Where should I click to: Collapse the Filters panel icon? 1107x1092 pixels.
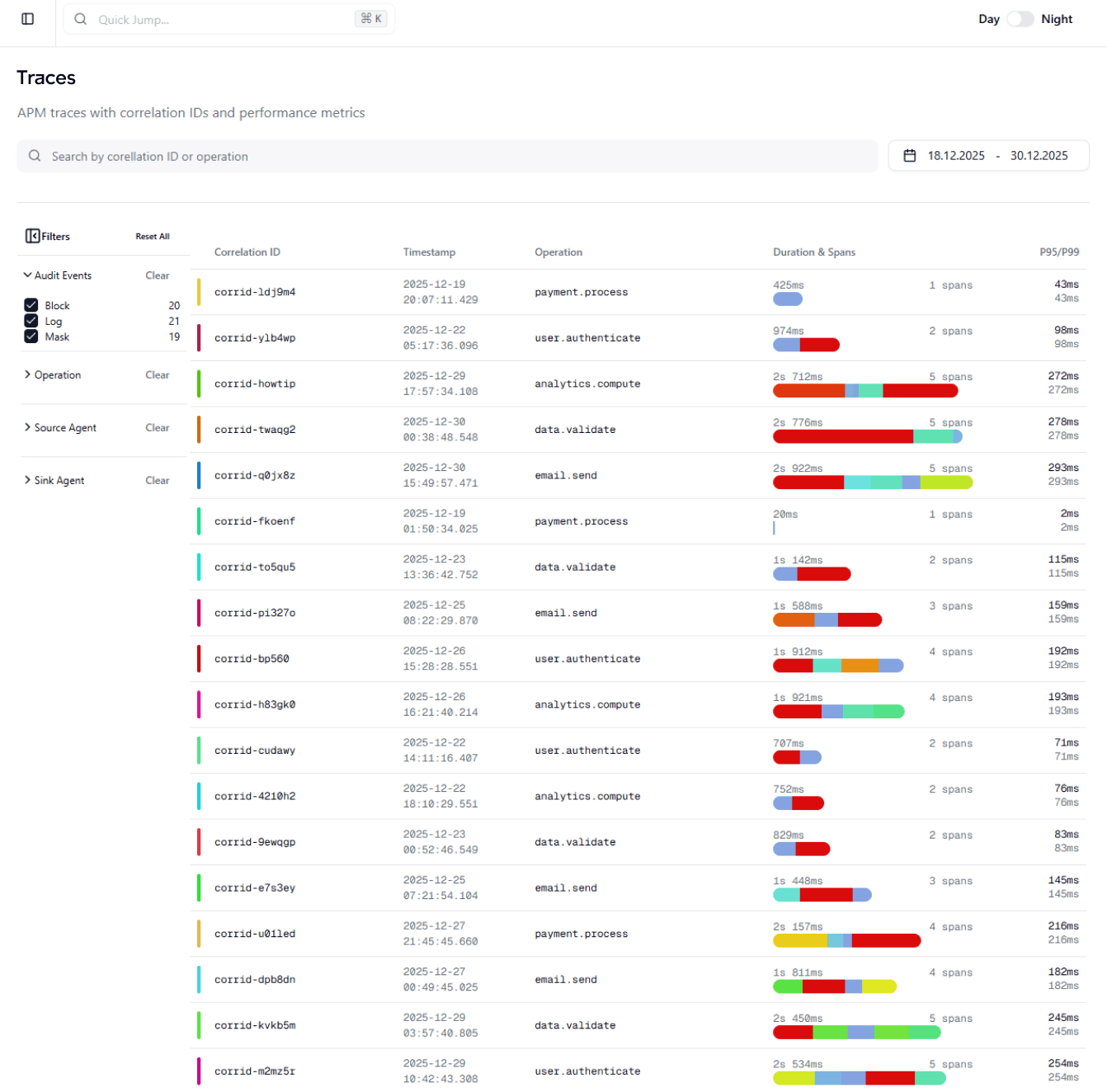[32, 236]
